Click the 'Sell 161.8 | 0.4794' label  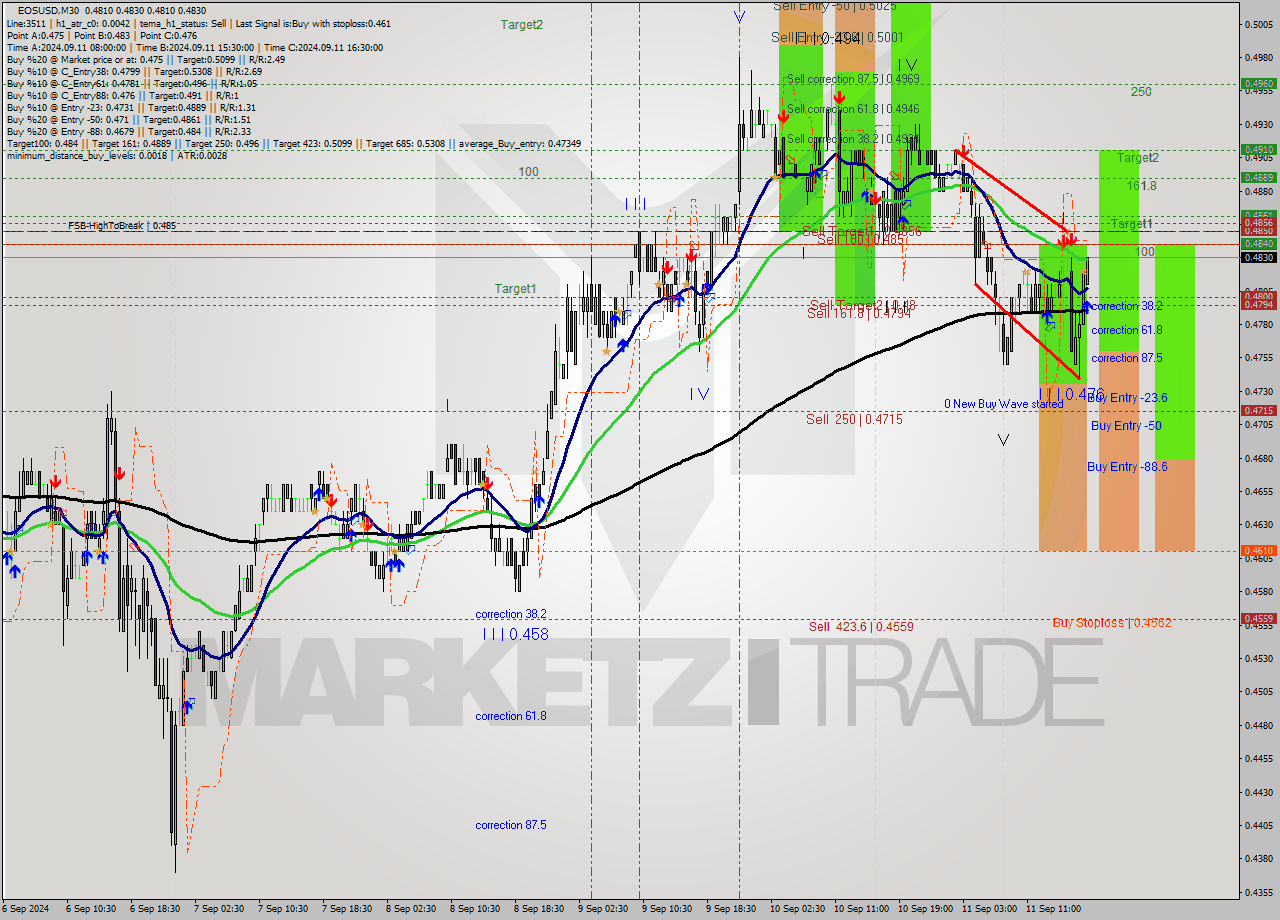(x=859, y=313)
